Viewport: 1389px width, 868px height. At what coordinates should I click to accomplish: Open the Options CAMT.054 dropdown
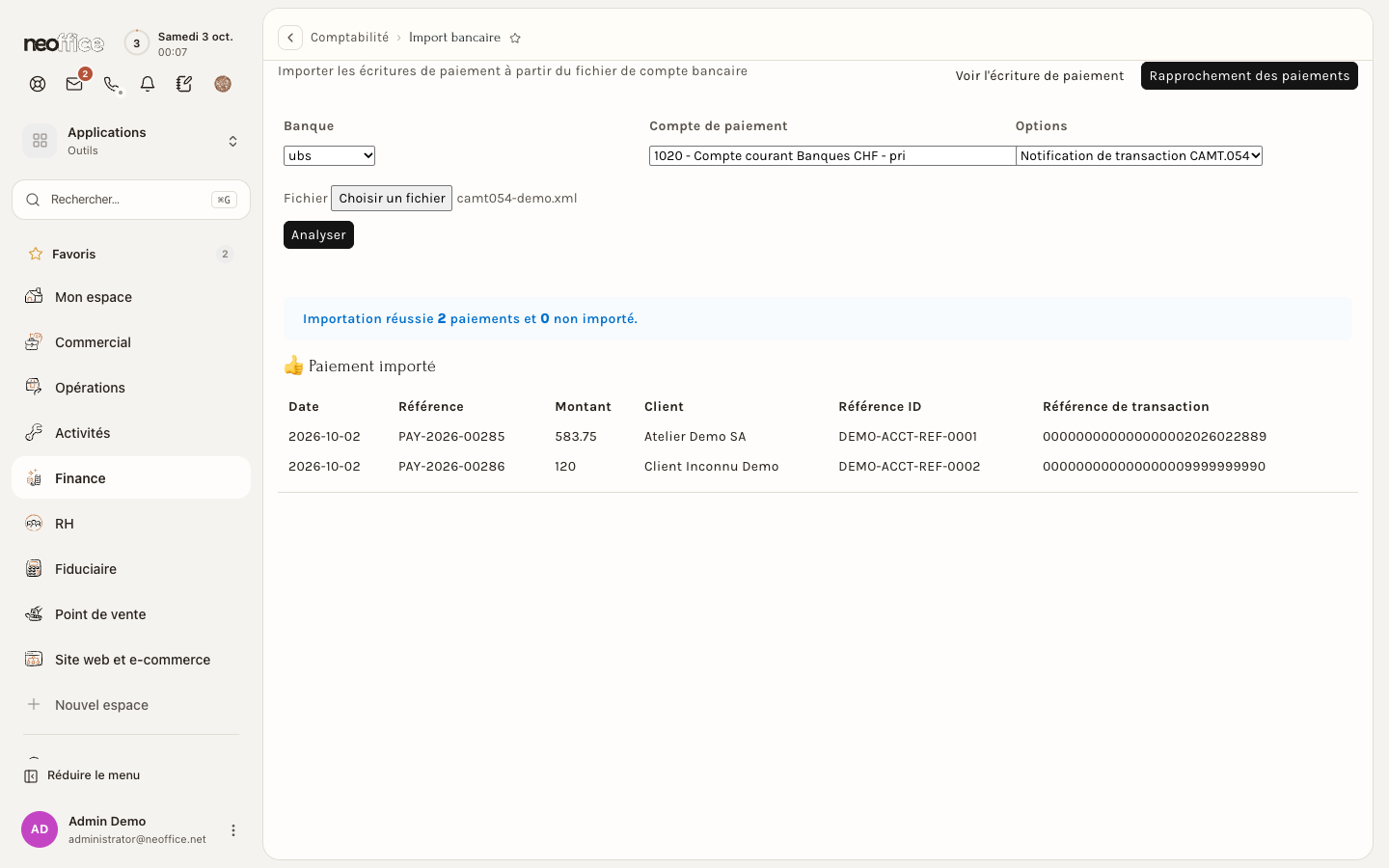pyautogui.click(x=1139, y=155)
